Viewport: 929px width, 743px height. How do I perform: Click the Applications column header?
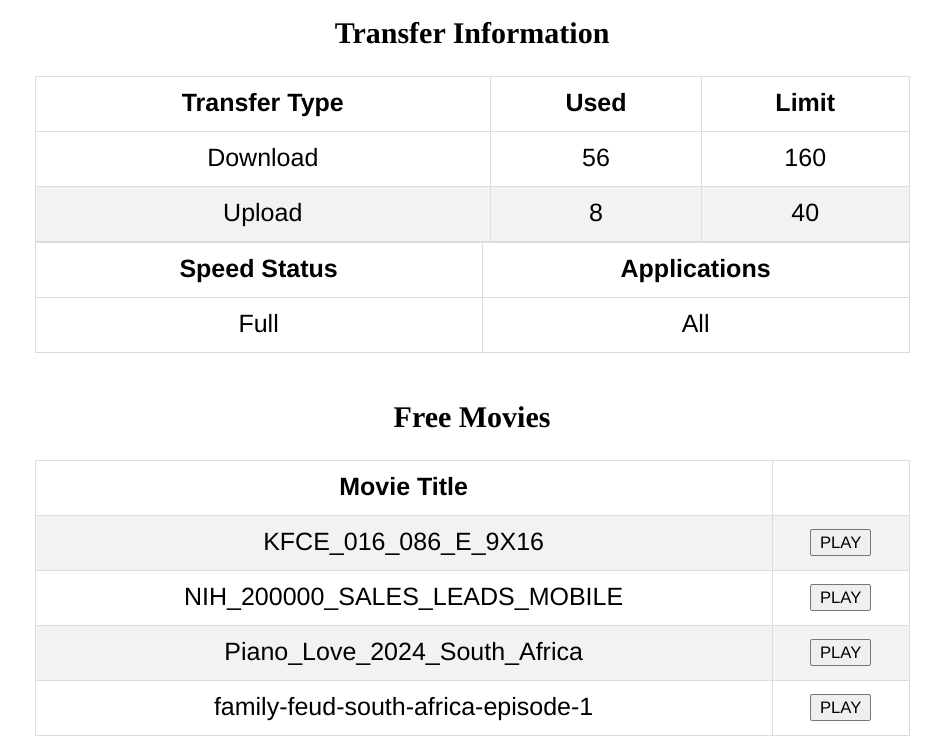[695, 269]
